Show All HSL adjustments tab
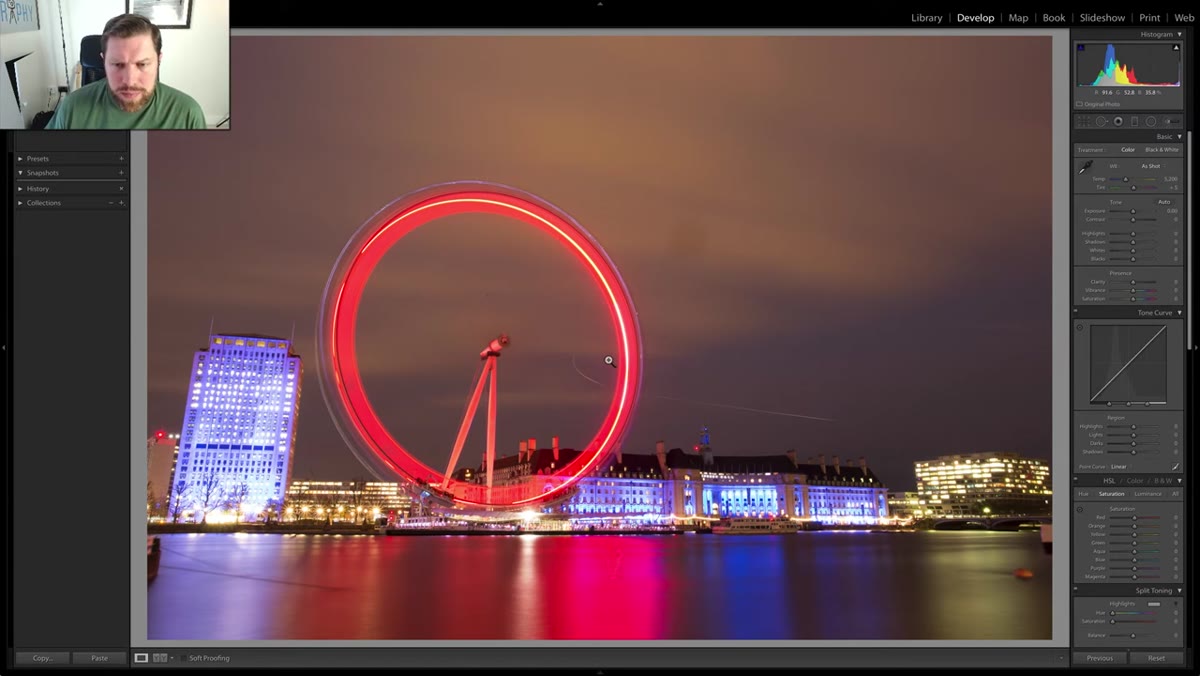Image resolution: width=1200 pixels, height=676 pixels. [1174, 494]
